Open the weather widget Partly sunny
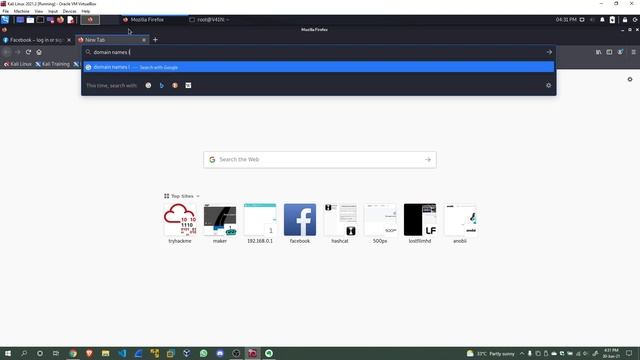640x360 pixels. (491, 353)
